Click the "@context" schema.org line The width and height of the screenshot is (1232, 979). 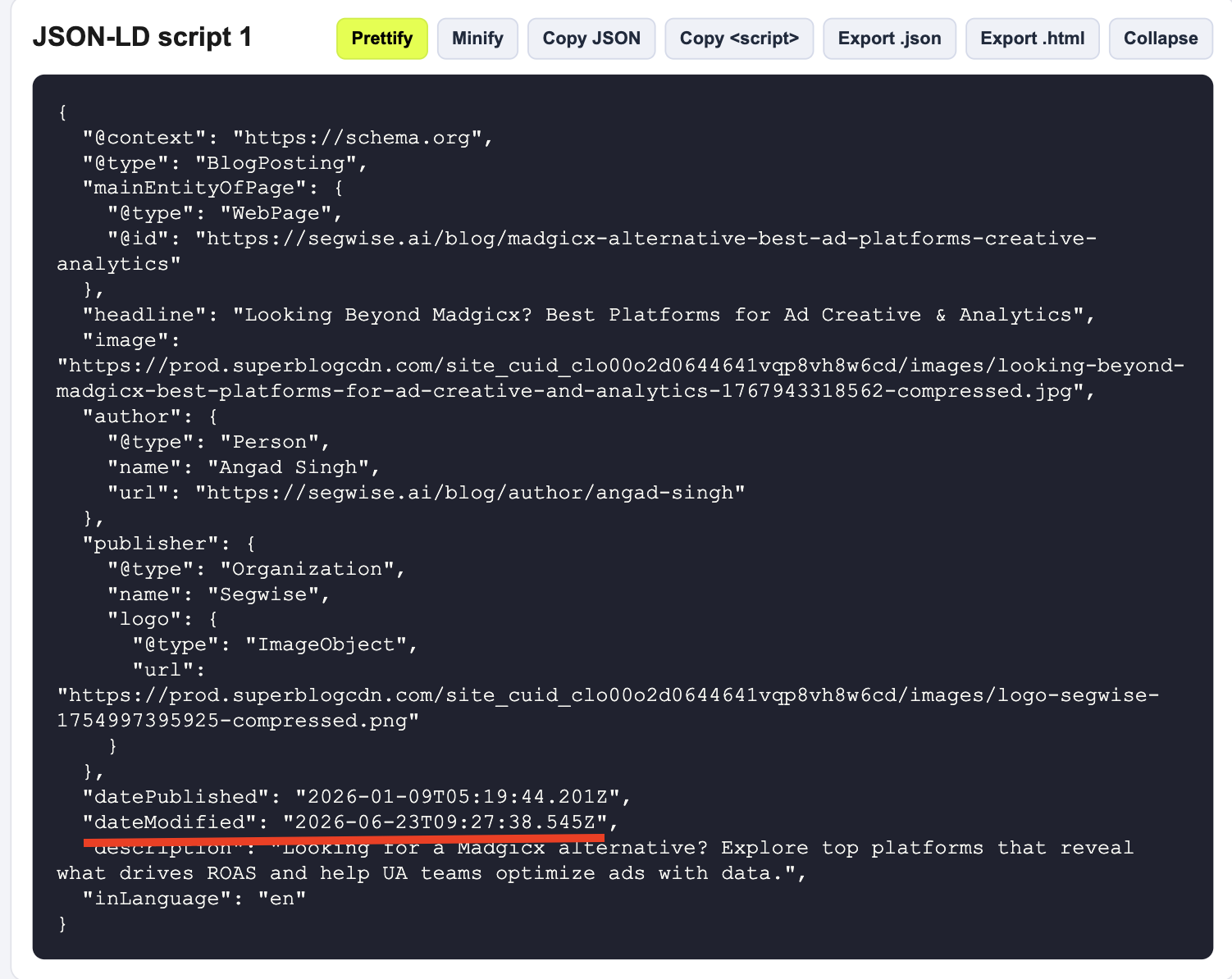288,138
